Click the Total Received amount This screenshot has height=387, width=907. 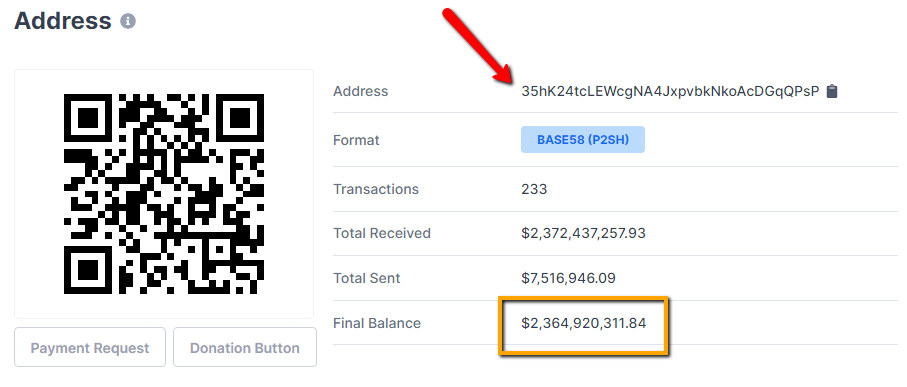(583, 233)
